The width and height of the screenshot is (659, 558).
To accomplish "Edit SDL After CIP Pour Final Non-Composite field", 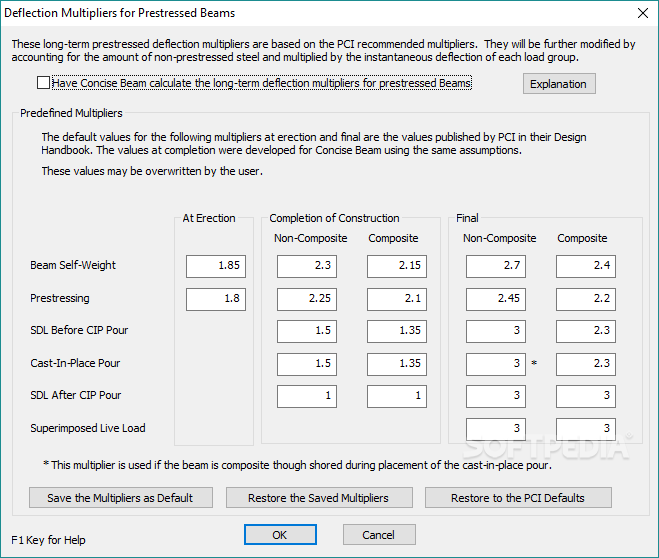I will tap(496, 396).
